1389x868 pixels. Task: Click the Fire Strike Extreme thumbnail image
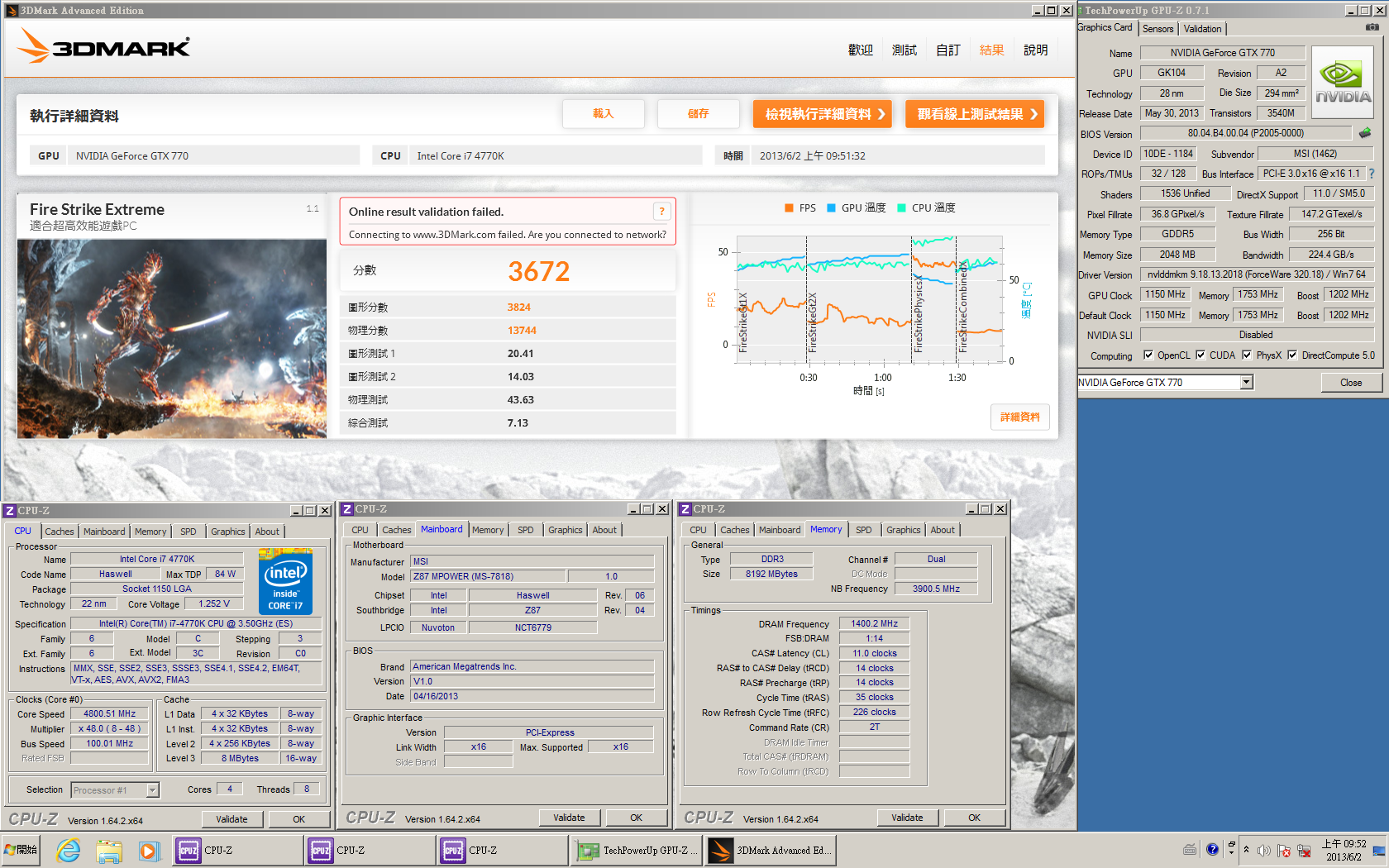(x=172, y=339)
